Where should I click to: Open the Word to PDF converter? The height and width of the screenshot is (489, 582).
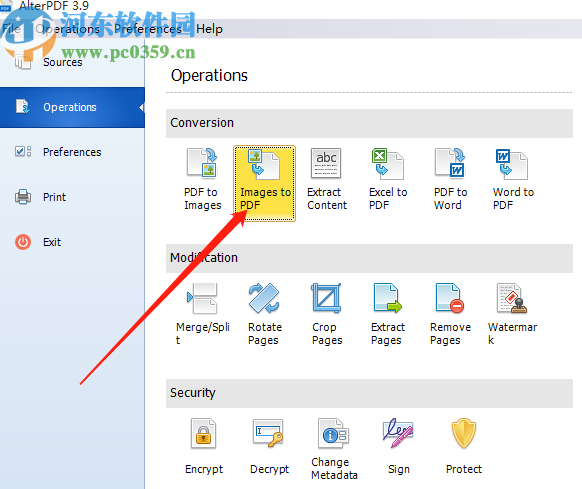513,180
